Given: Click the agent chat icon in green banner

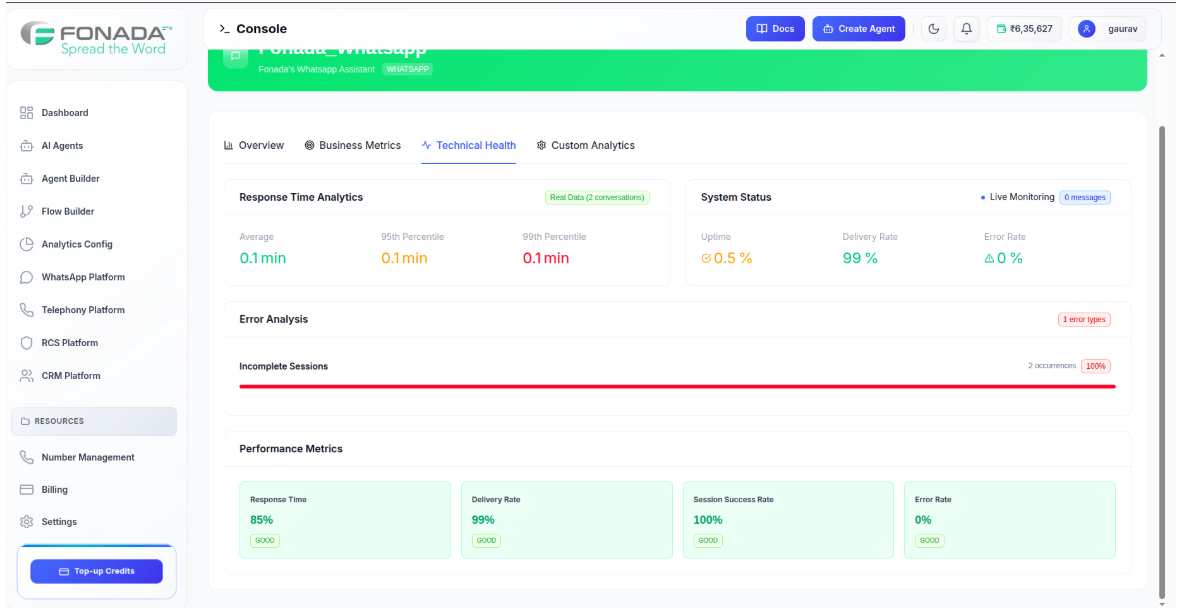Looking at the screenshot, I should 236,56.
